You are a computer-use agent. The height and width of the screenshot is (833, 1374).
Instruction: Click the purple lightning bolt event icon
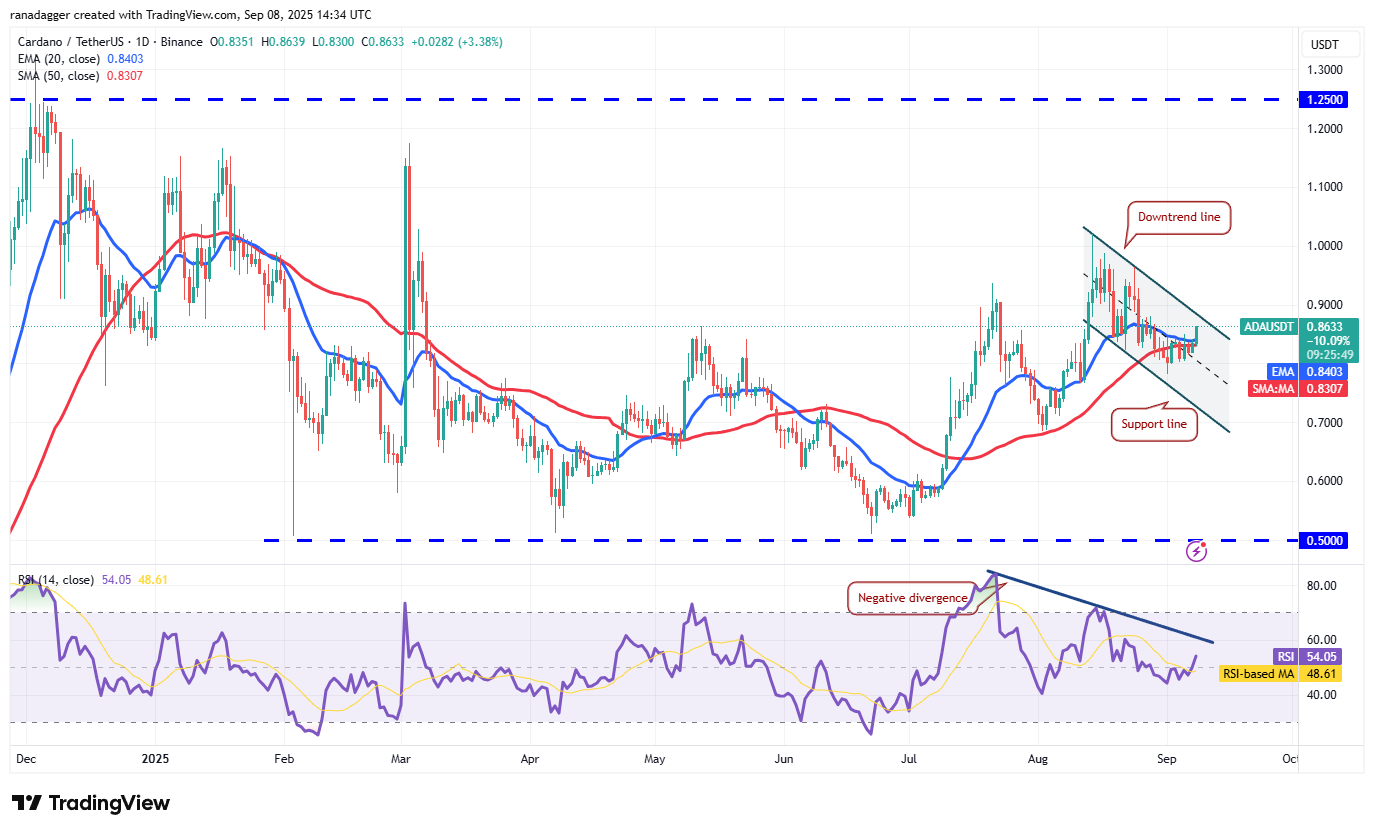point(1196,550)
